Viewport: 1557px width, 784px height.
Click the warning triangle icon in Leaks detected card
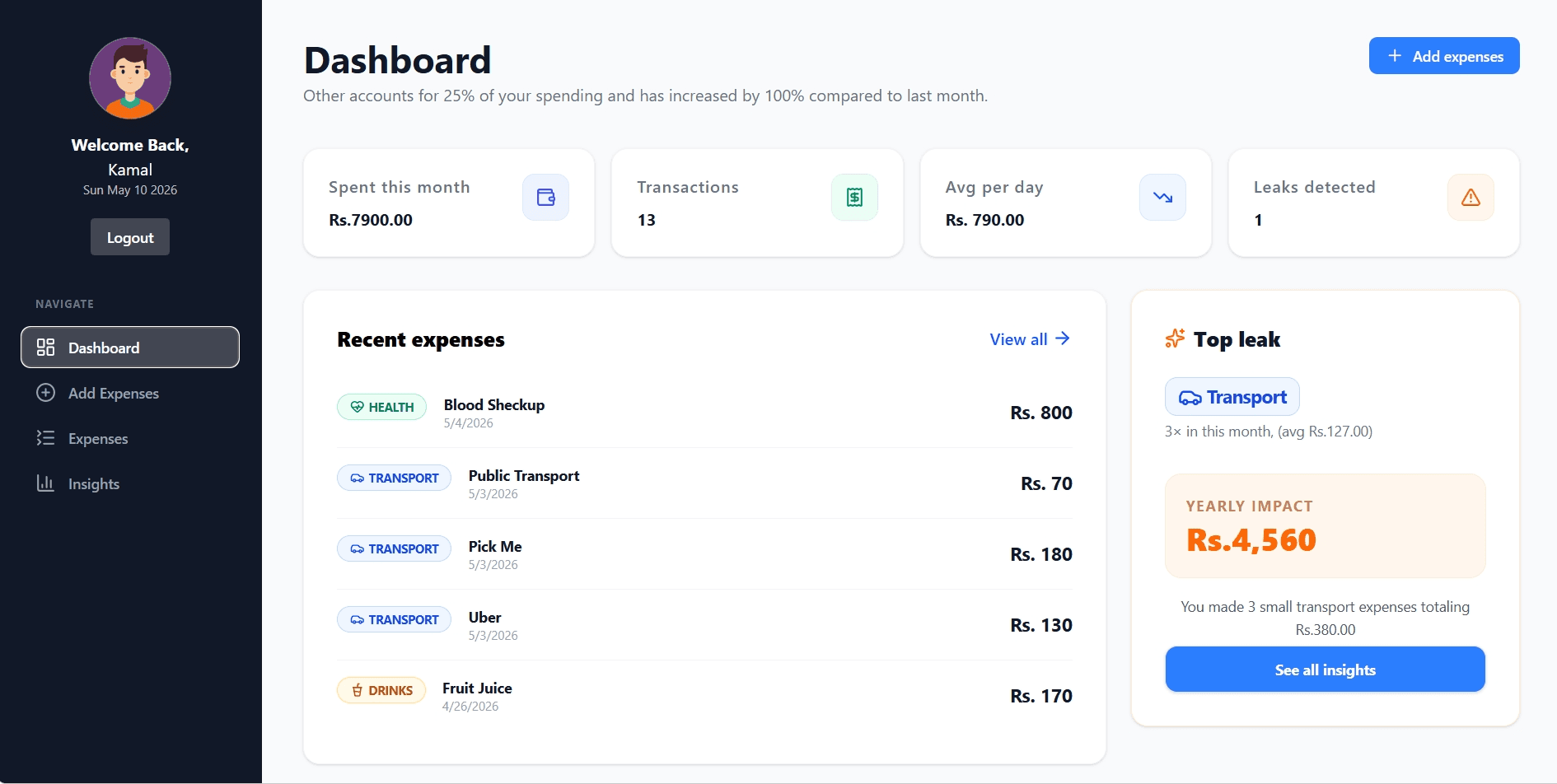(x=1470, y=197)
